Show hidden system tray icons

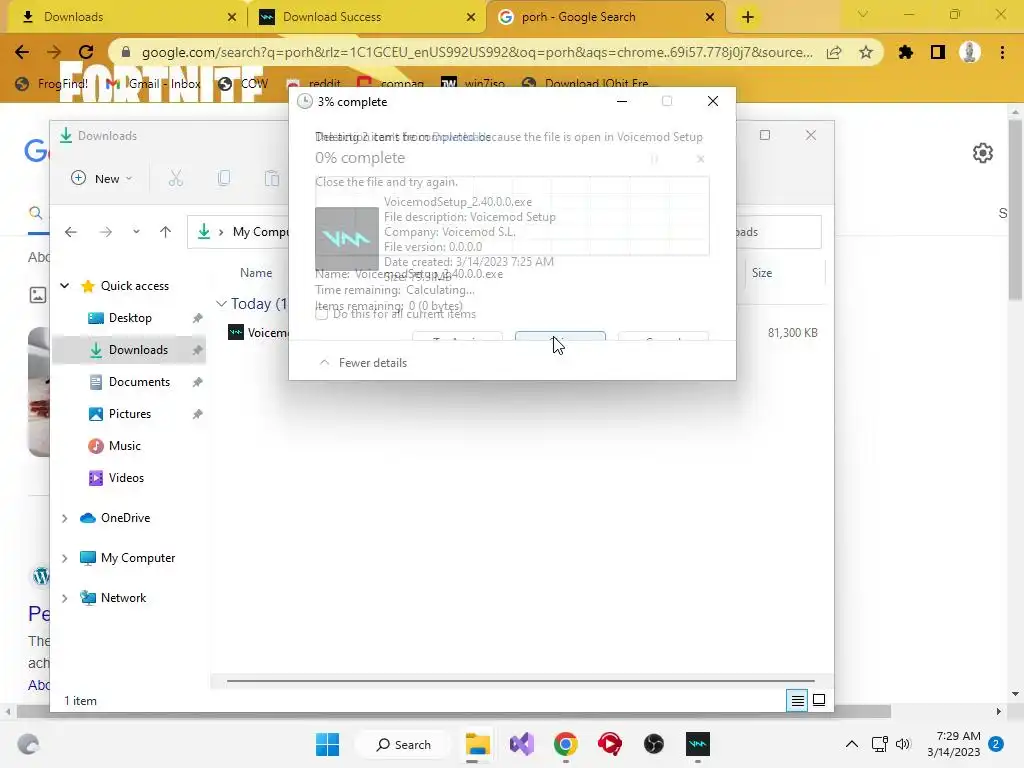coord(852,744)
